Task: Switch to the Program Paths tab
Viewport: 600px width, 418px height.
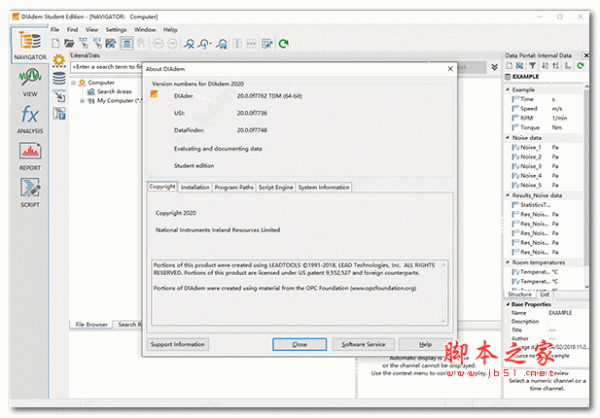Action: click(x=234, y=187)
